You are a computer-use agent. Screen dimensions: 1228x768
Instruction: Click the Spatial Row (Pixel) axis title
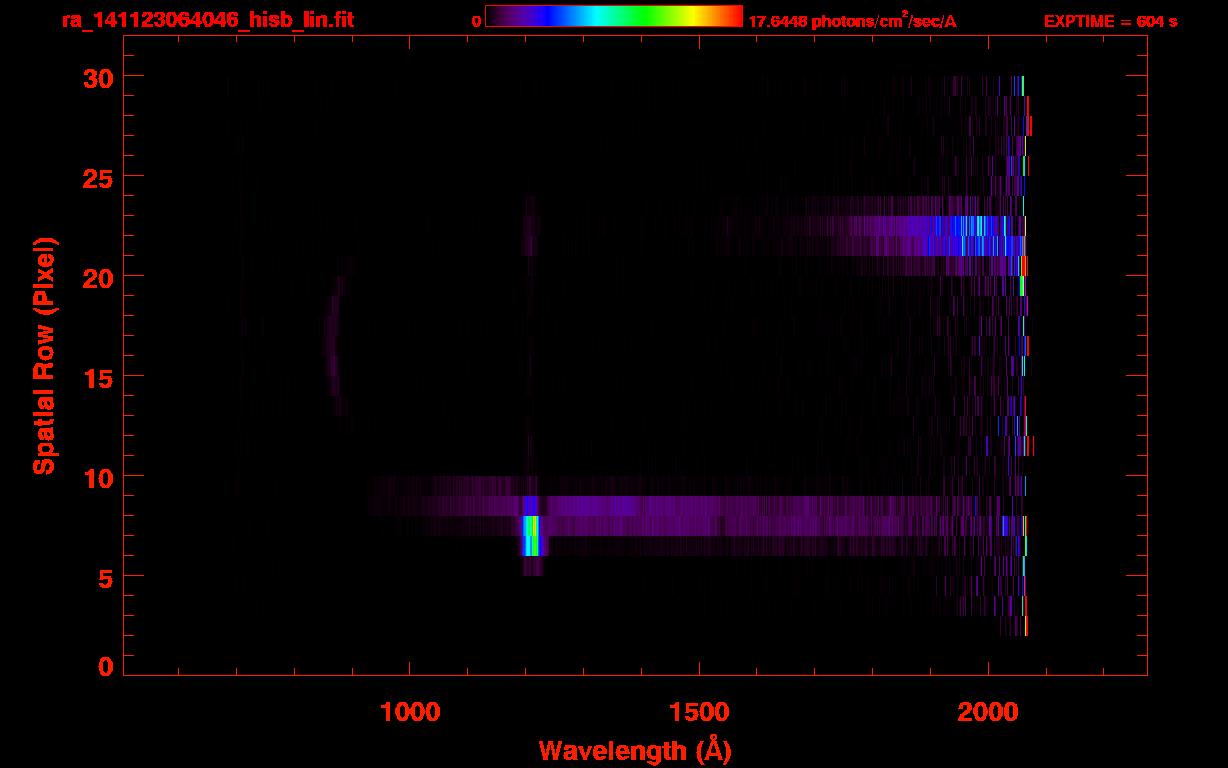(x=43, y=356)
